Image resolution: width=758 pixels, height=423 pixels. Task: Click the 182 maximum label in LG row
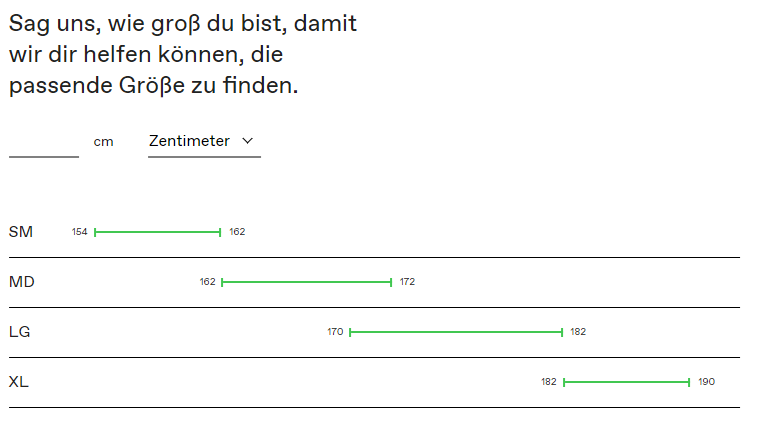(x=578, y=332)
